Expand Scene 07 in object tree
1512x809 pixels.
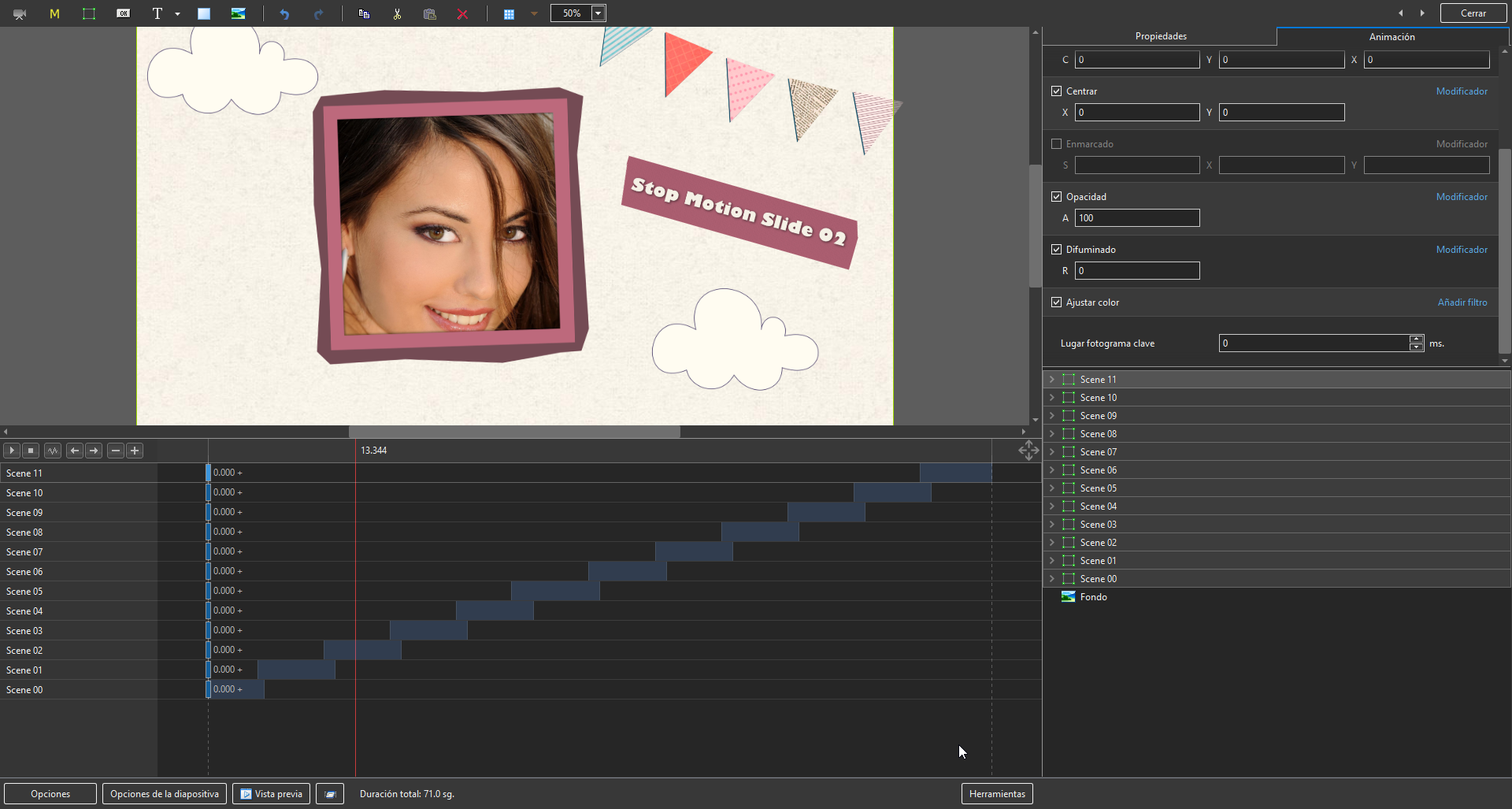(1051, 452)
